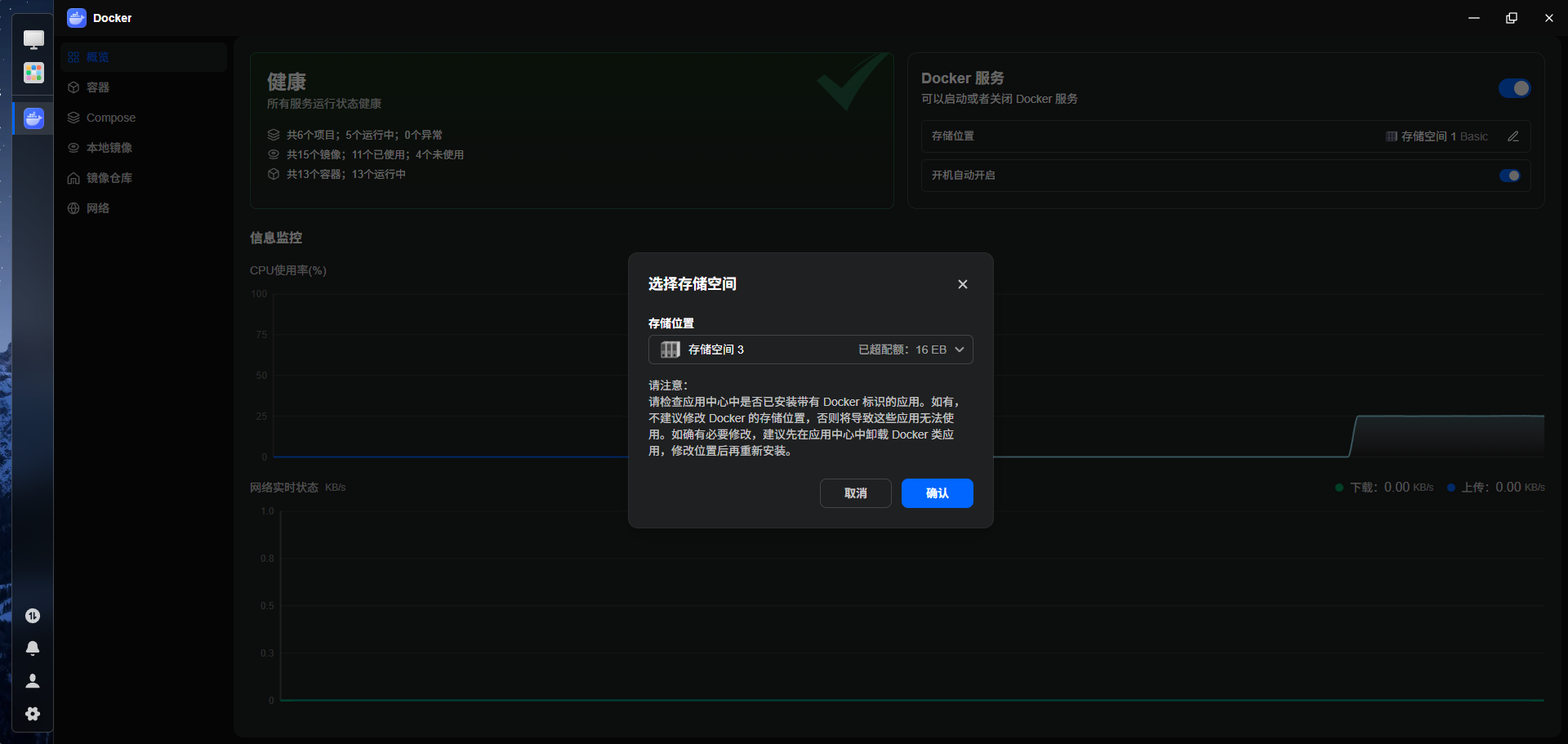
Task: Click the storage volume icon in dropdown
Action: coord(670,350)
